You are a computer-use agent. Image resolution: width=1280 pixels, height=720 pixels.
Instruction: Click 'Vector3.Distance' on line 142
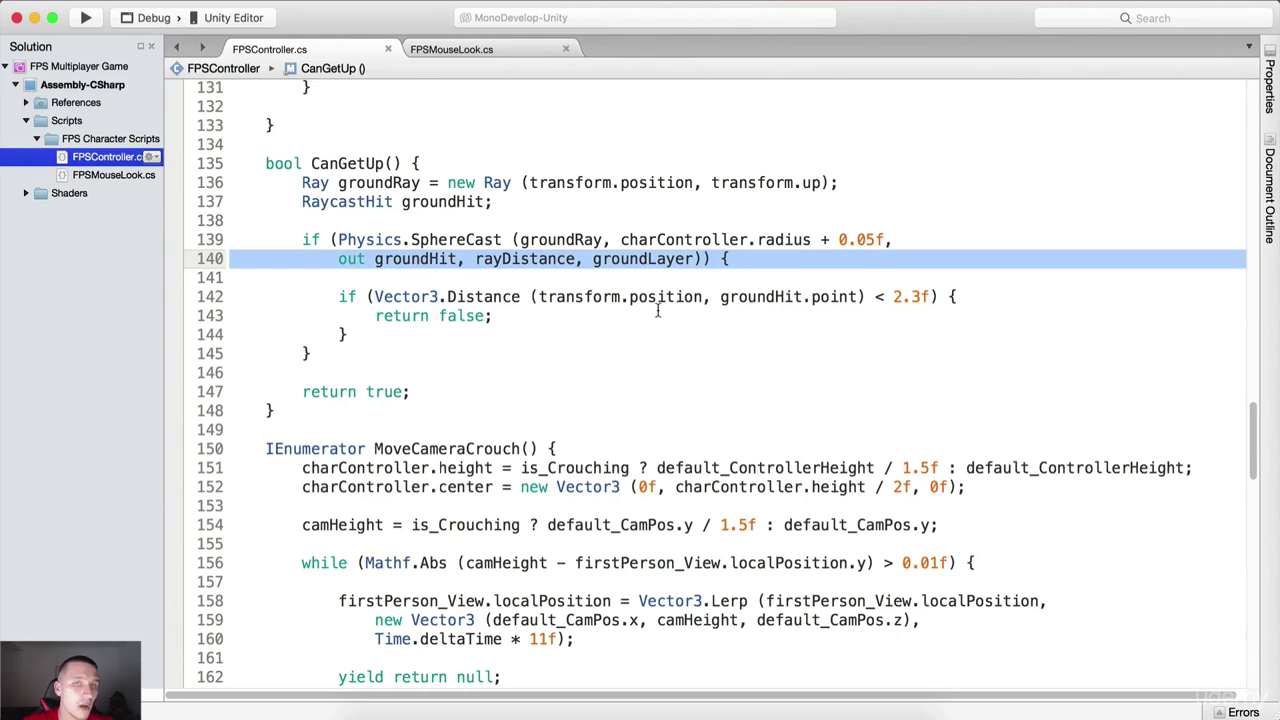point(447,297)
